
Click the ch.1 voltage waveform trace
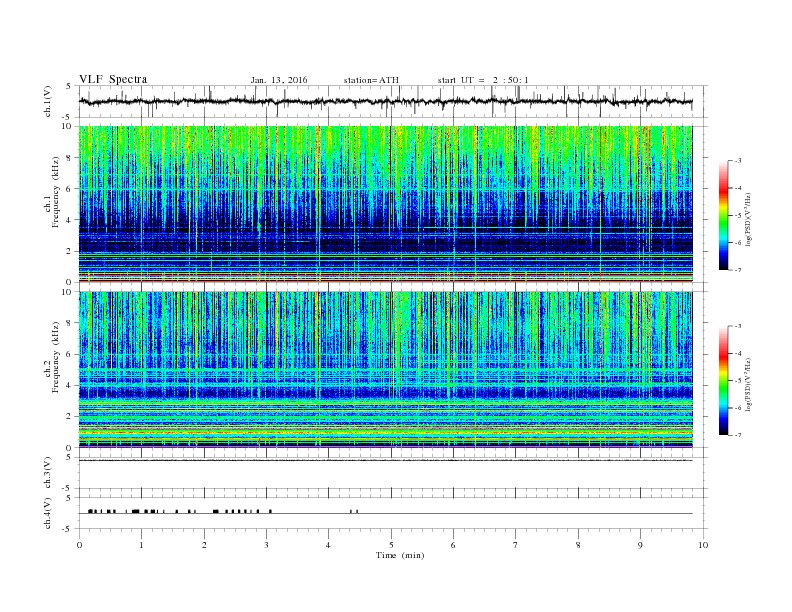pyautogui.click(x=385, y=101)
